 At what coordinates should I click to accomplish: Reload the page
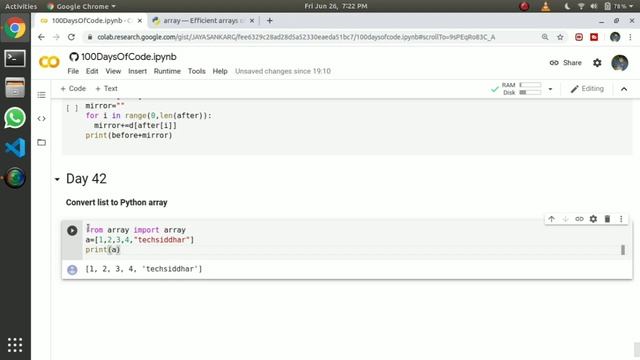pyautogui.click(x=71, y=37)
